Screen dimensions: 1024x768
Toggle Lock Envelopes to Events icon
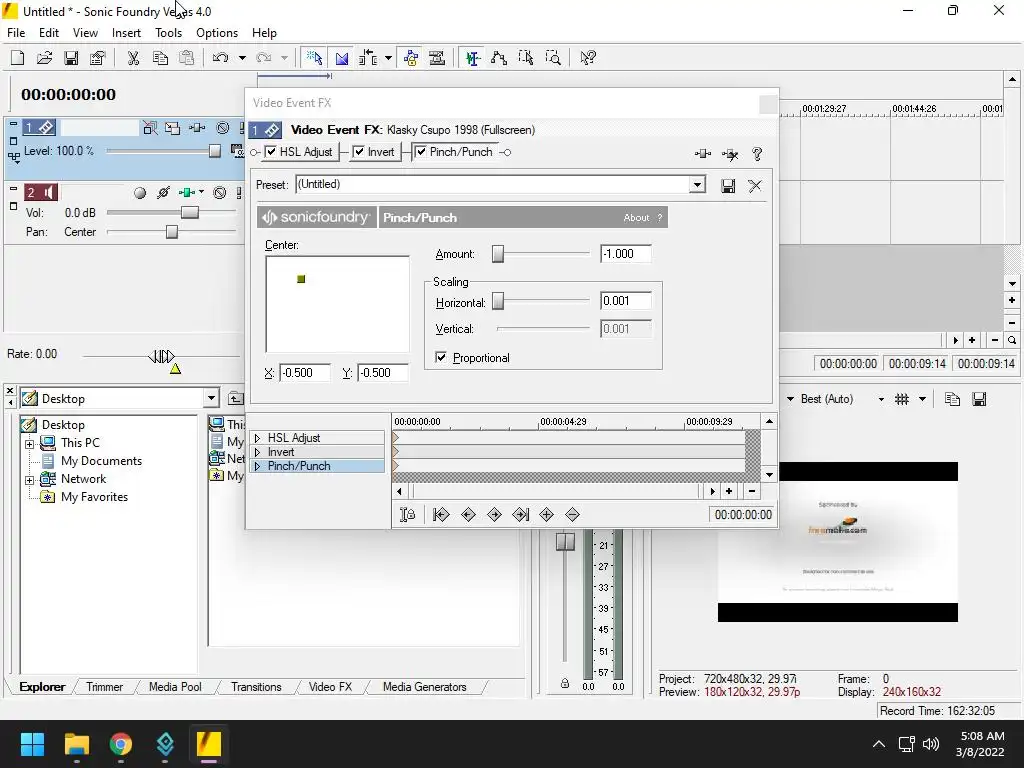coord(411,57)
